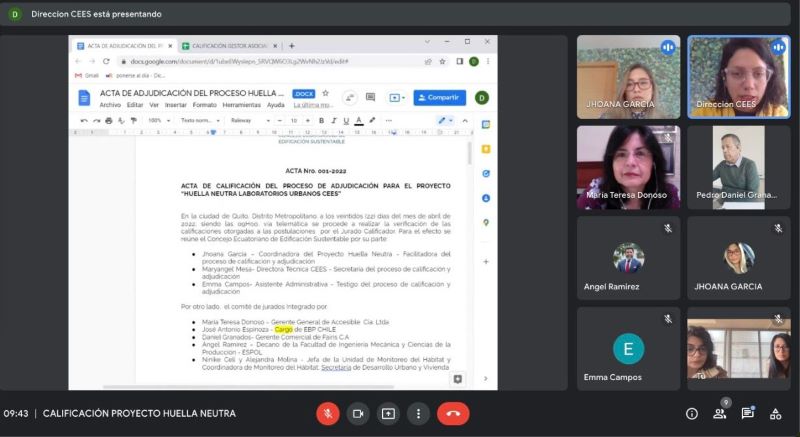Image resolution: width=800 pixels, height=437 pixels.
Task: Close the ACTA DE ADJUDICACIÓN tab
Action: coord(170,46)
